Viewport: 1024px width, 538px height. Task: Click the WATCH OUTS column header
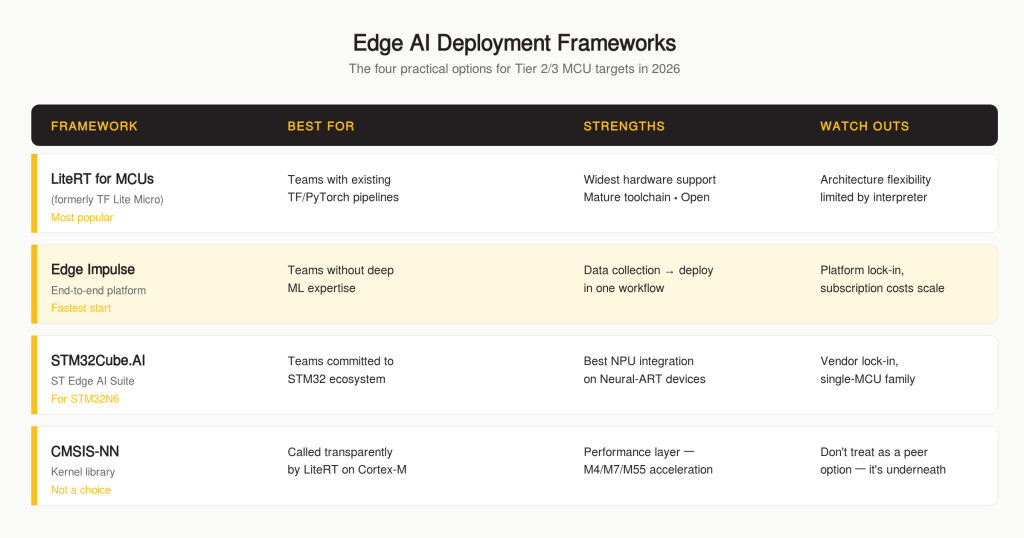tap(865, 126)
